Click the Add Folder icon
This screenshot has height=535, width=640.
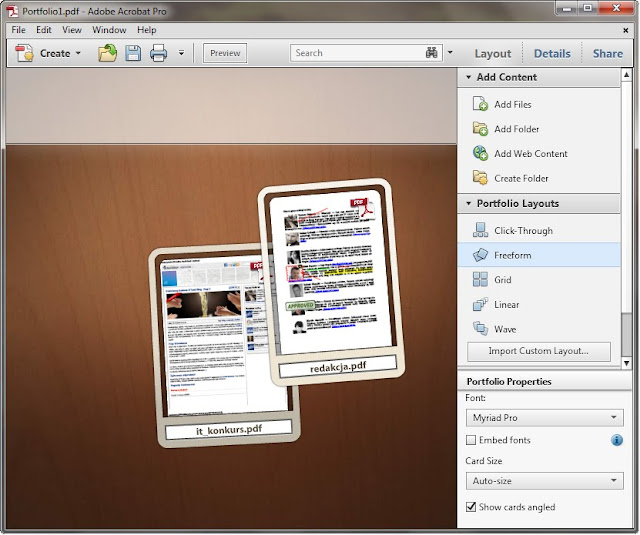(480, 129)
